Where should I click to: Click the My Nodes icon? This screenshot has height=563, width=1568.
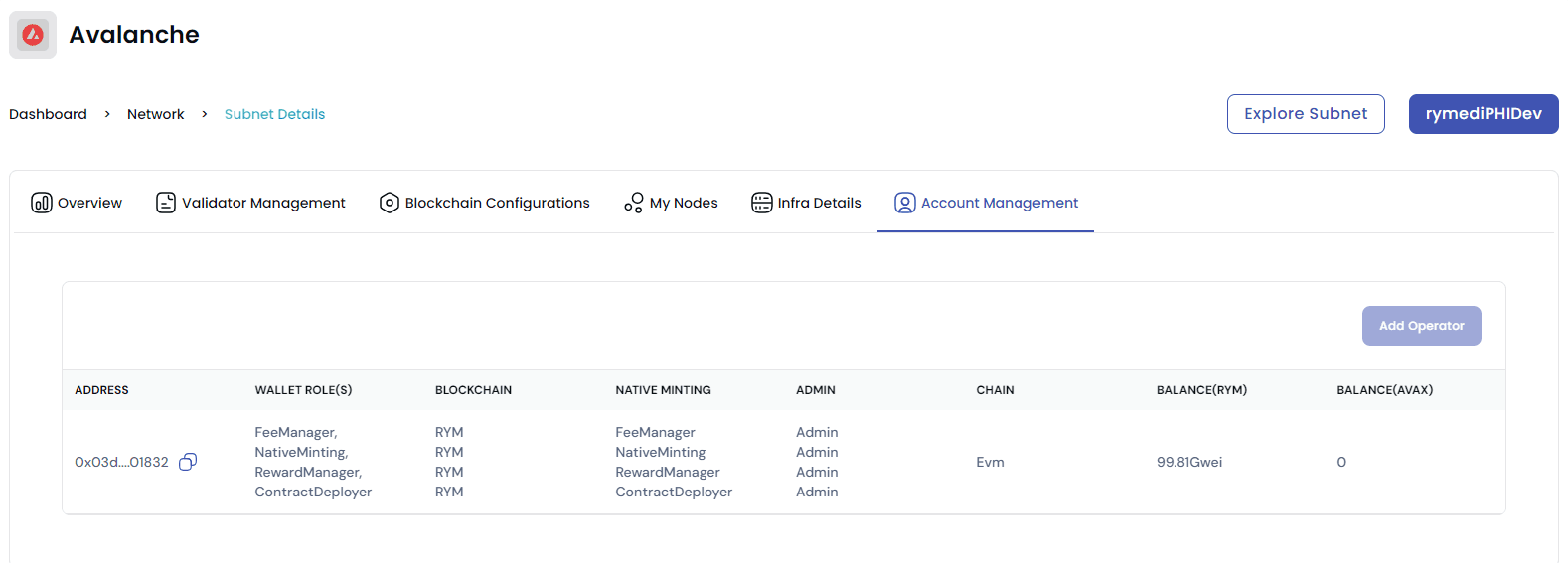[634, 203]
